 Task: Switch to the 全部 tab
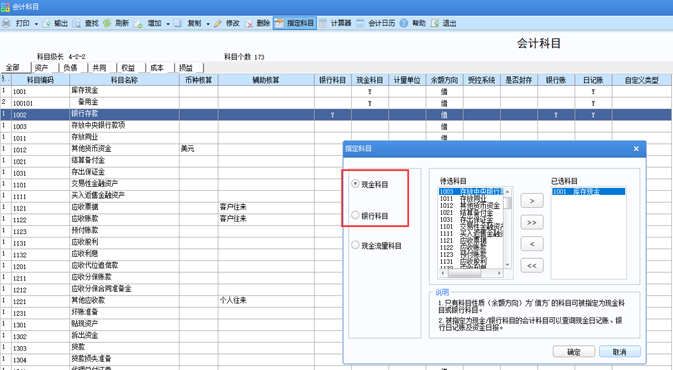[13, 67]
